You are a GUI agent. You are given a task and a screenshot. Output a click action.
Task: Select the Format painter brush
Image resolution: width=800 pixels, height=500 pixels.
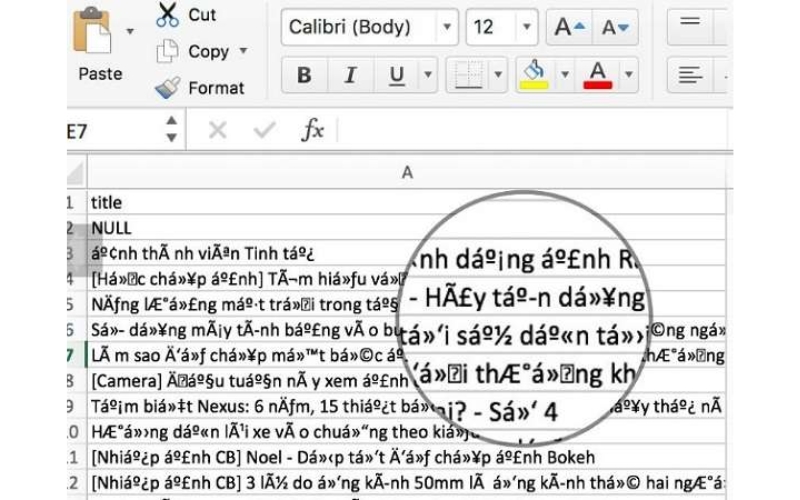pyautogui.click(x=167, y=87)
